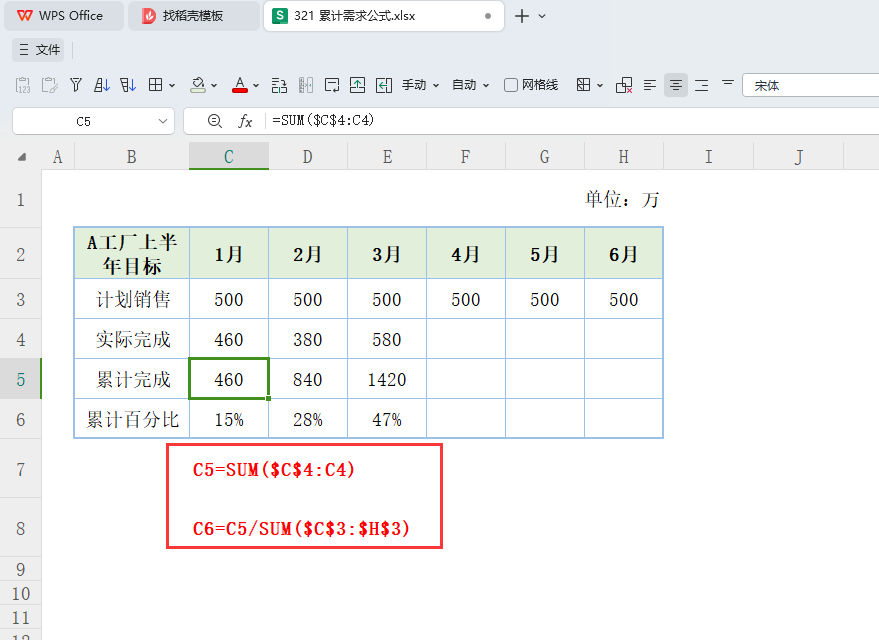Expand the Name Box dropdown arrow
Screen dimensions: 879x640
[163, 121]
